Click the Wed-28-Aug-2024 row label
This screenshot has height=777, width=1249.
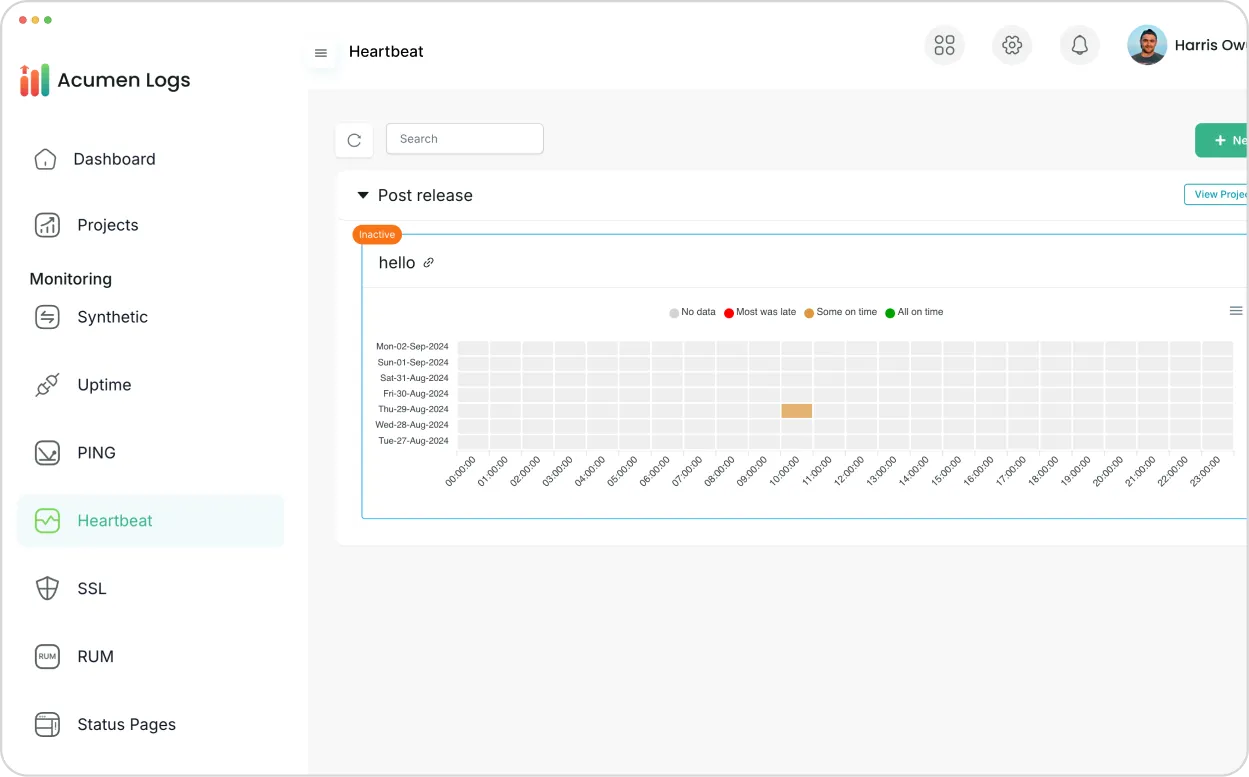pos(412,425)
